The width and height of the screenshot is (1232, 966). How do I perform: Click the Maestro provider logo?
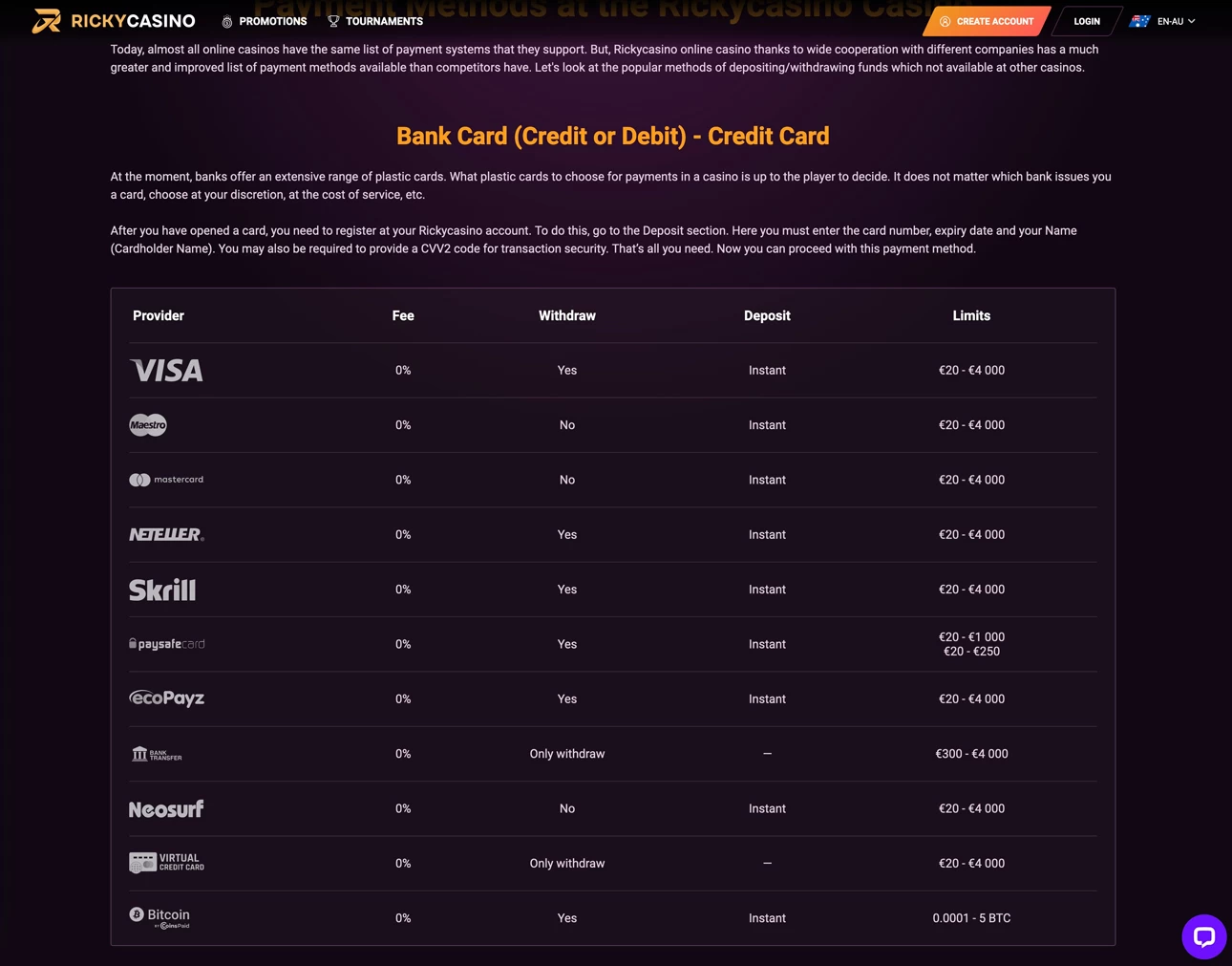[x=148, y=425]
